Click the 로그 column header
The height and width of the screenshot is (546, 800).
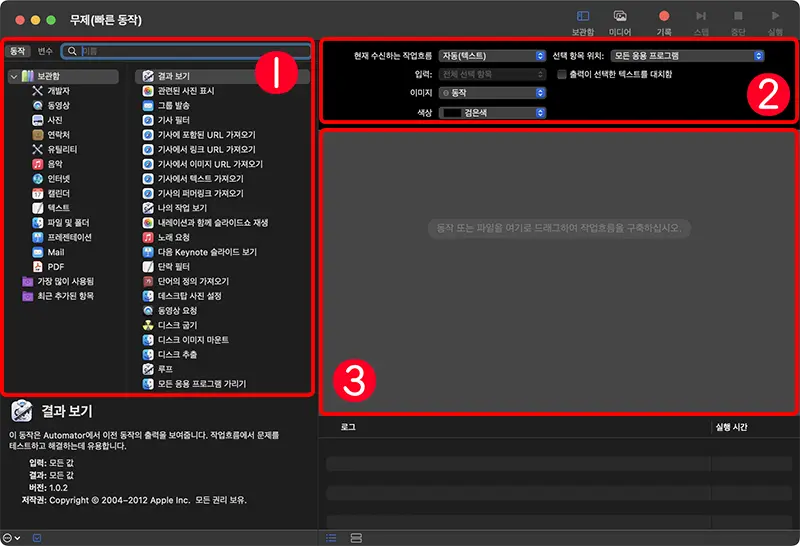point(348,427)
